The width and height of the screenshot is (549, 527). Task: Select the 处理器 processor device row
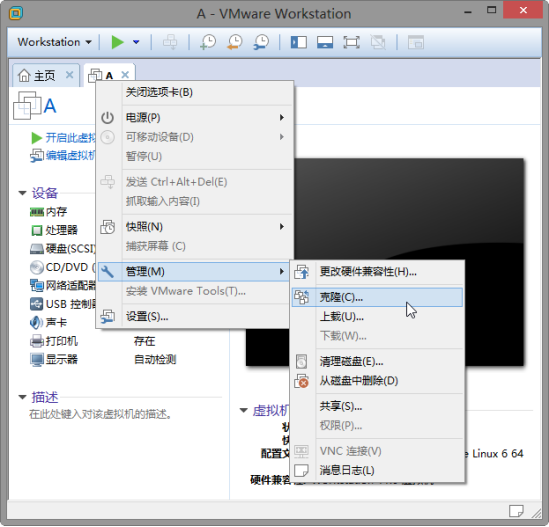point(54,230)
